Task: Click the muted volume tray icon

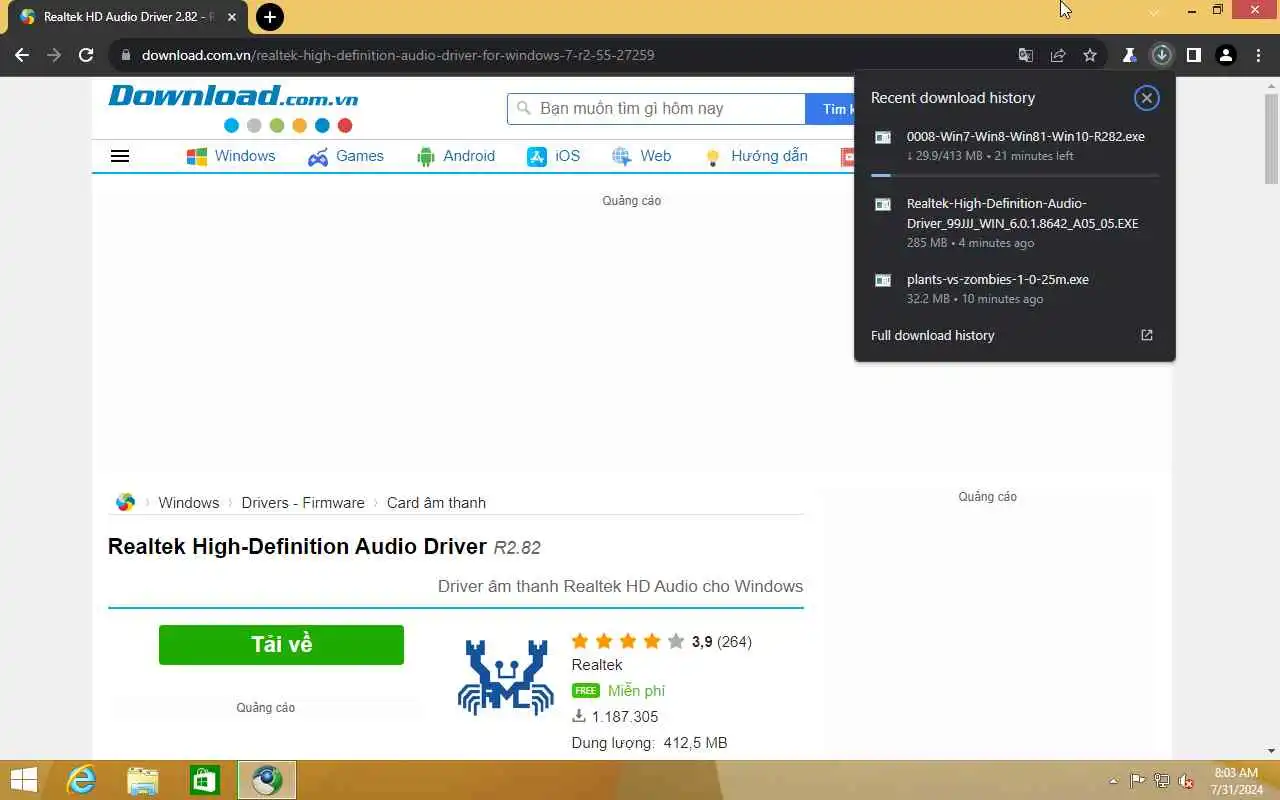Action: click(x=1187, y=781)
